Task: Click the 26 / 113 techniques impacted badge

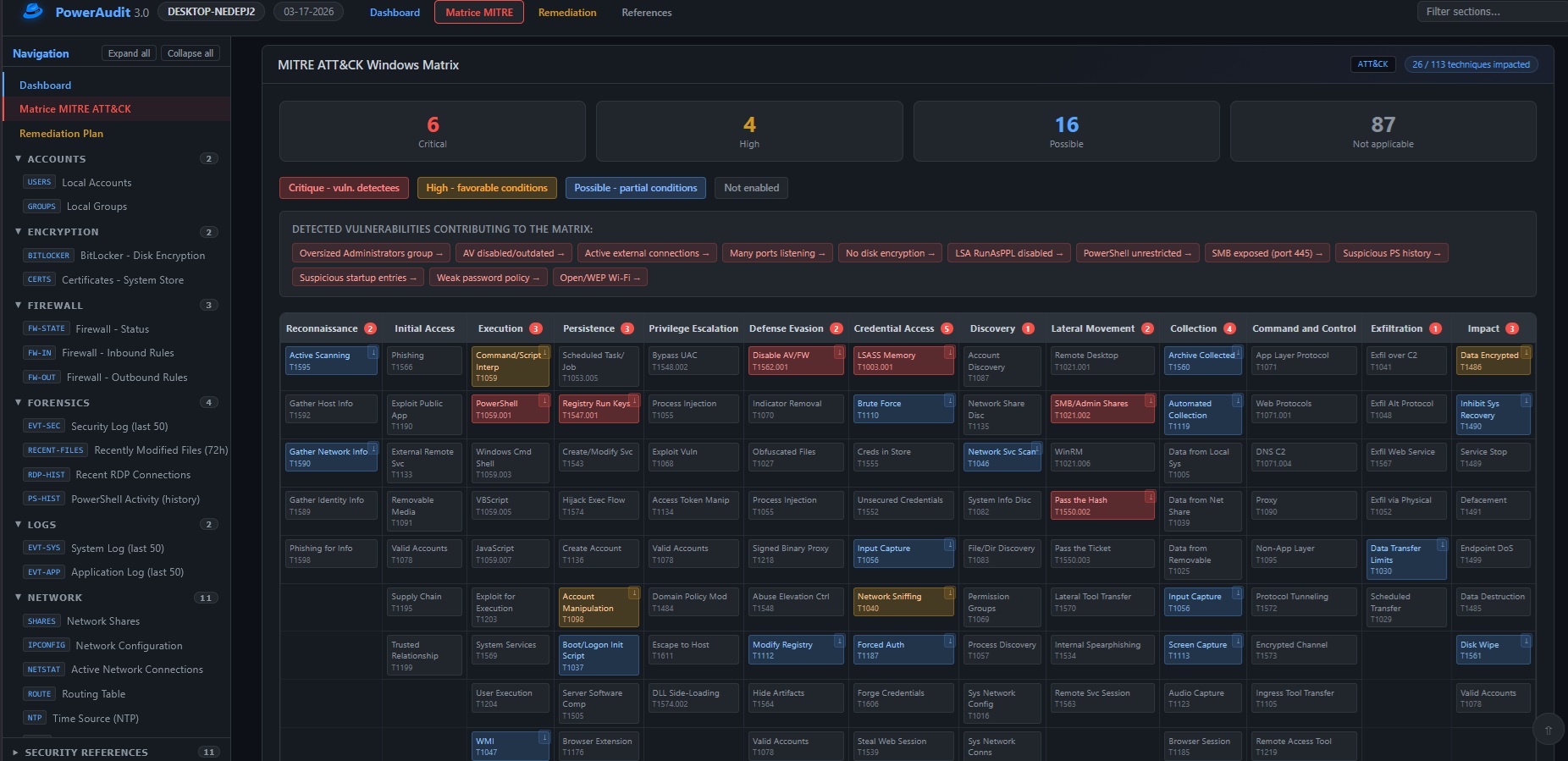Action: (1471, 64)
